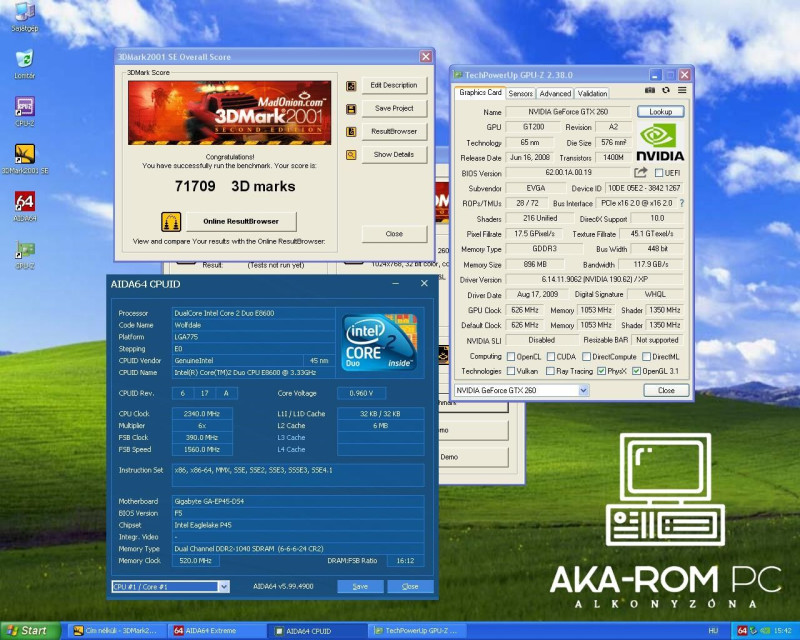
Task: Toggle the CUDA checkbox
Action: coord(551,357)
